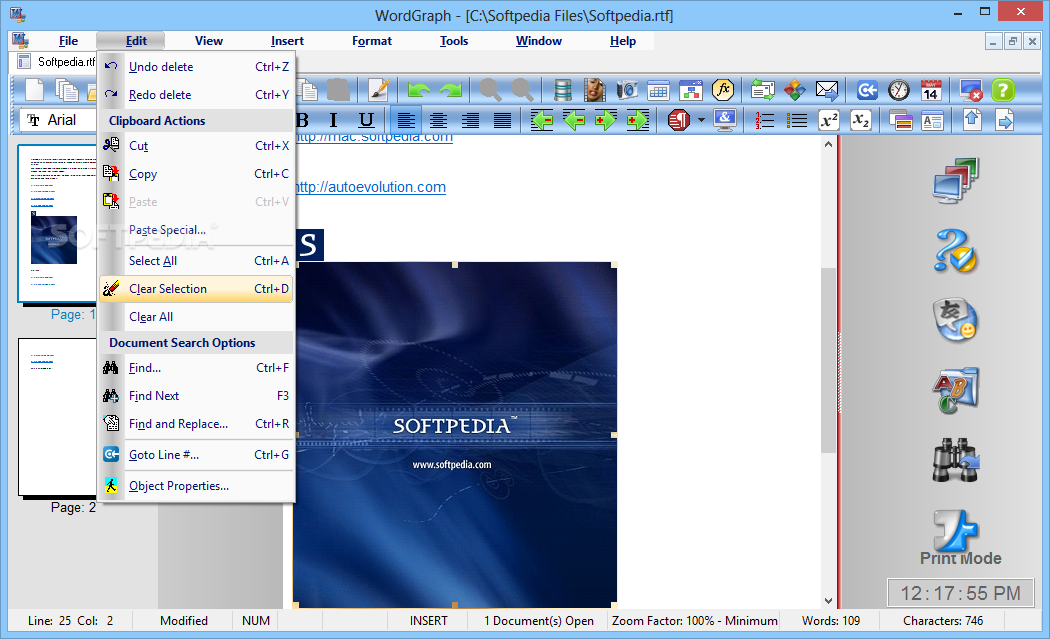Screen dimensions: 1050x639
Task: Click the binoculars sidebar icon
Action: 956,459
